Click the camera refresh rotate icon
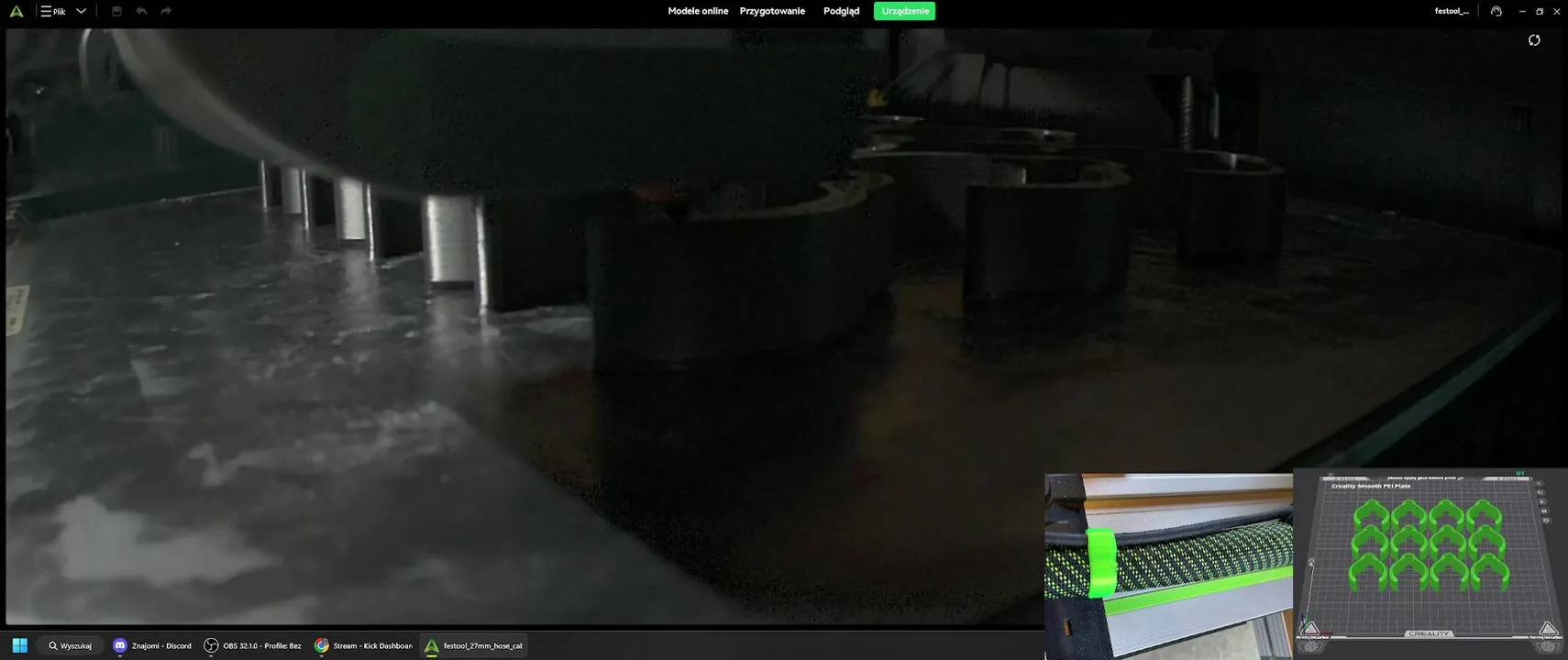1568x660 pixels. pyautogui.click(x=1534, y=40)
